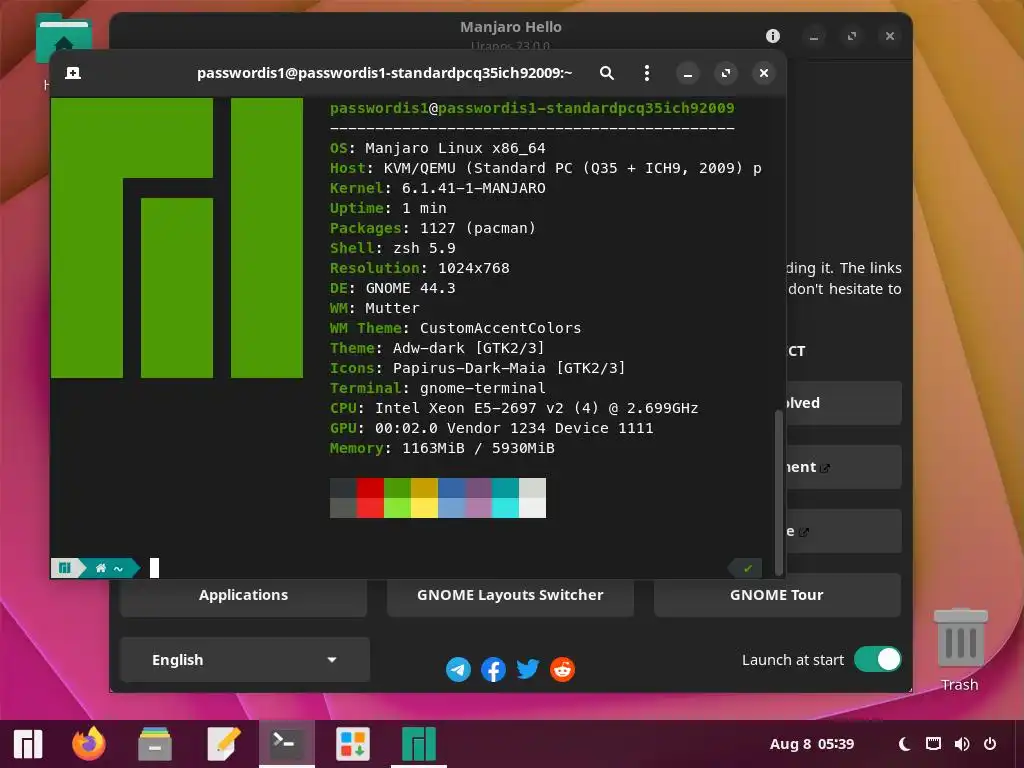This screenshot has height=768, width=1024.
Task: Minimize the terminal window
Action: [688, 73]
